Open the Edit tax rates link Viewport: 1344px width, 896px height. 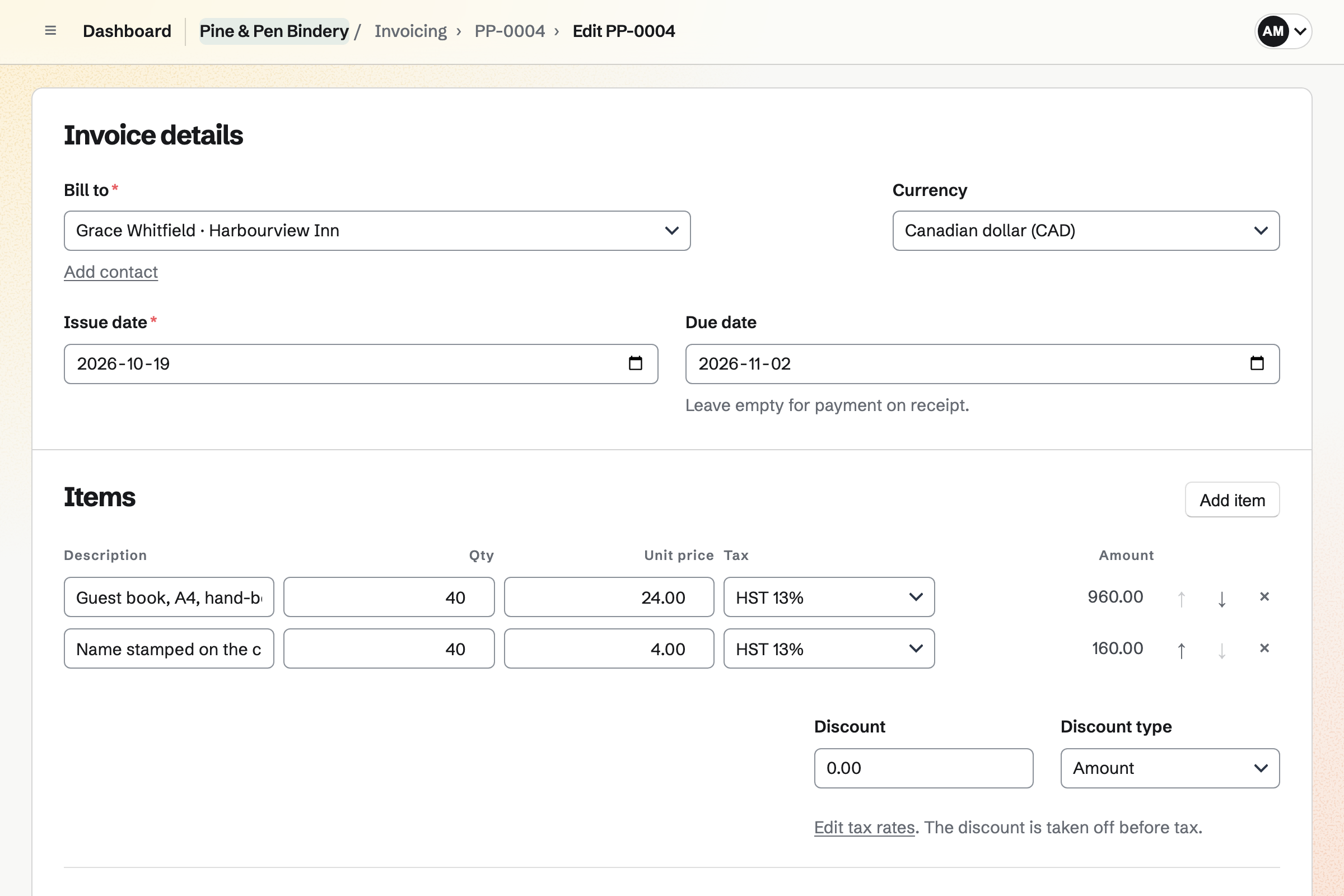click(864, 828)
